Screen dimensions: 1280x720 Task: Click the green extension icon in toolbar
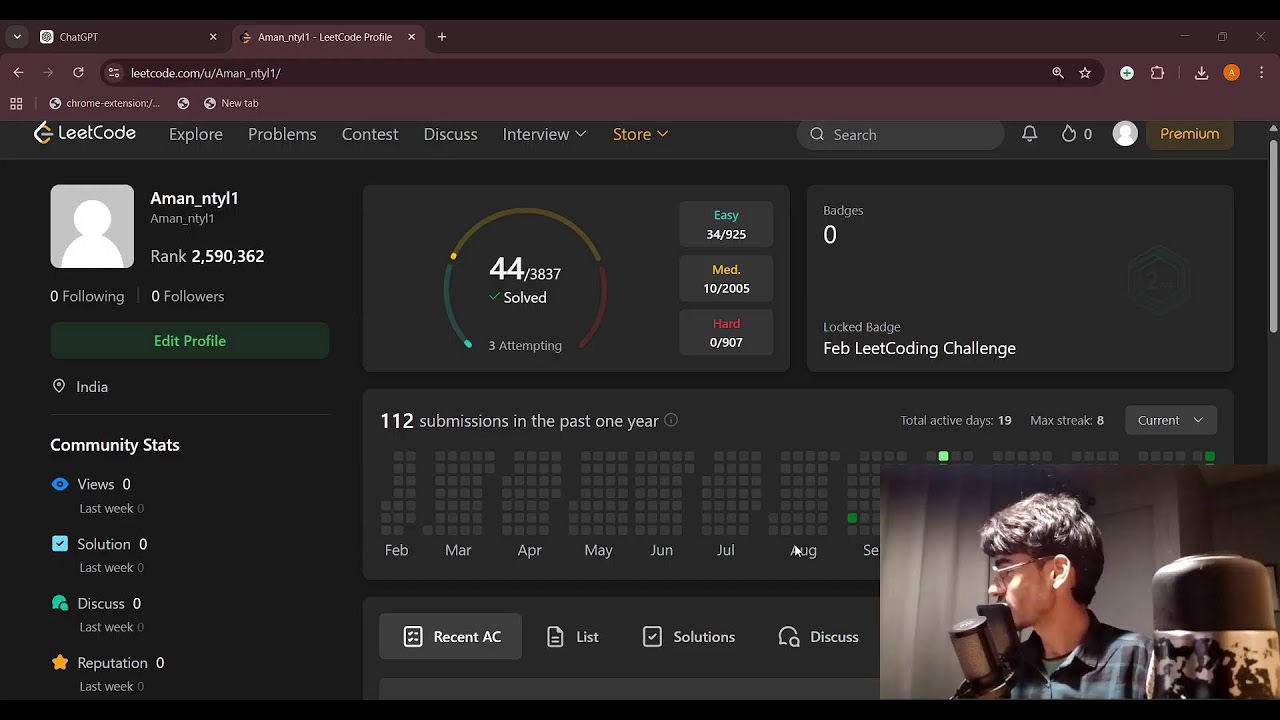(1127, 73)
